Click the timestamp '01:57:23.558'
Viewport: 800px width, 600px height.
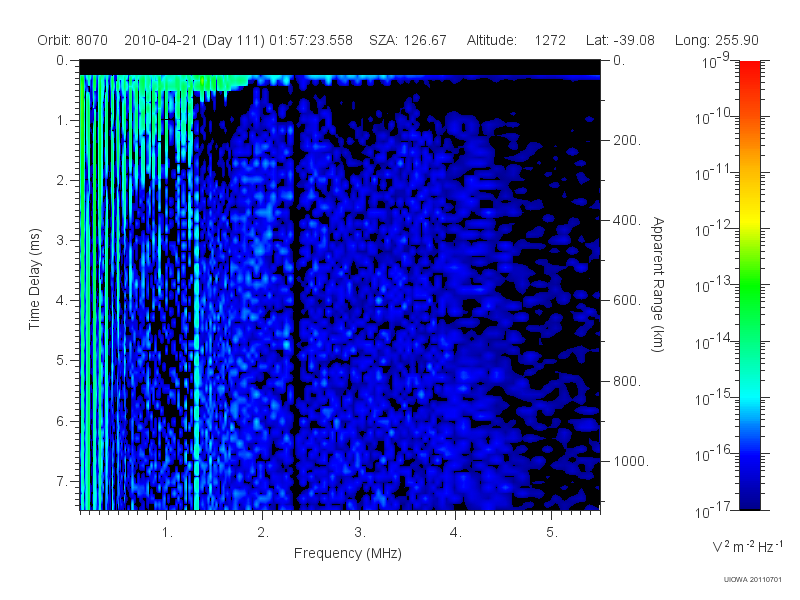311,40
